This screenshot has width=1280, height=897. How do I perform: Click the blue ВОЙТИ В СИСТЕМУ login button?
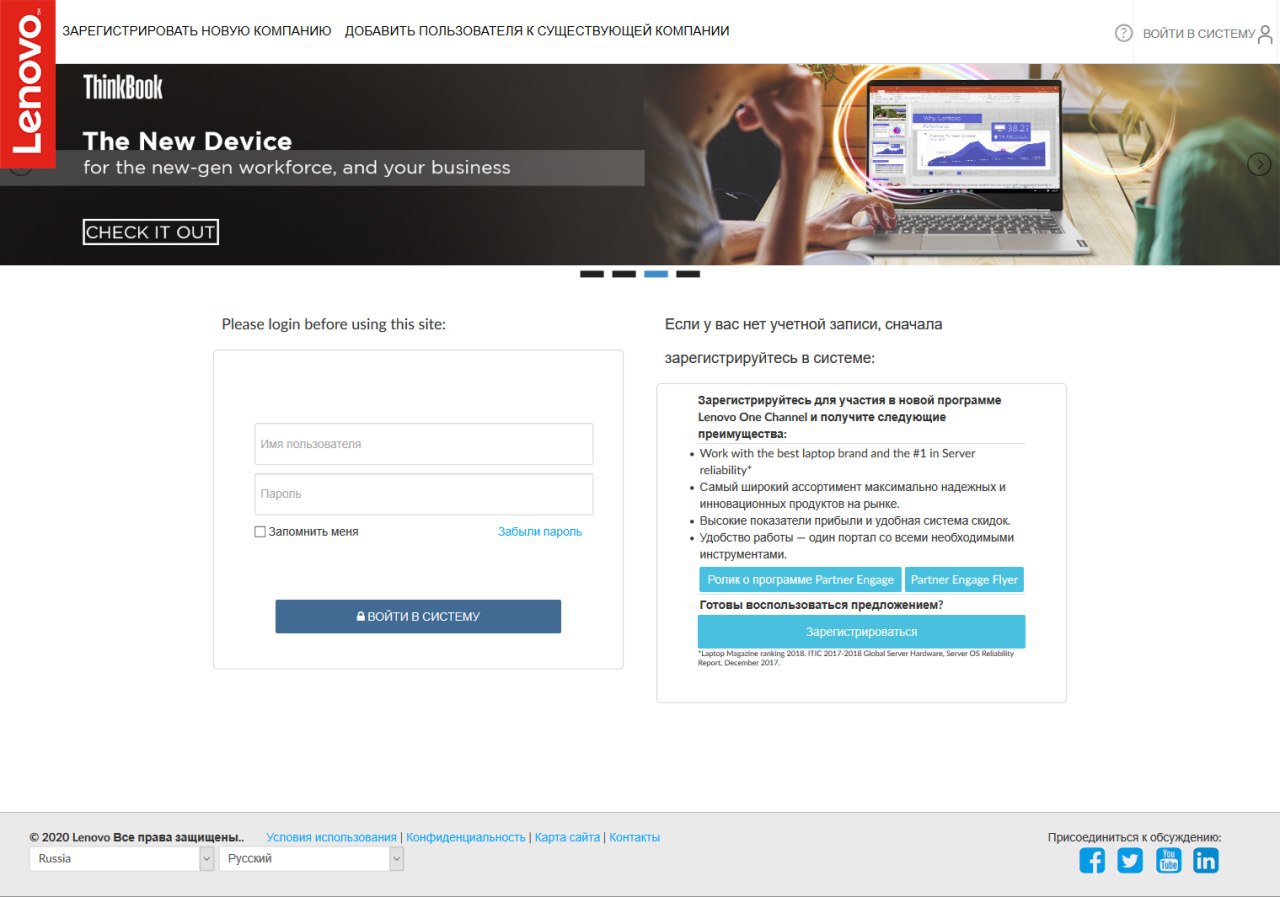pos(418,616)
